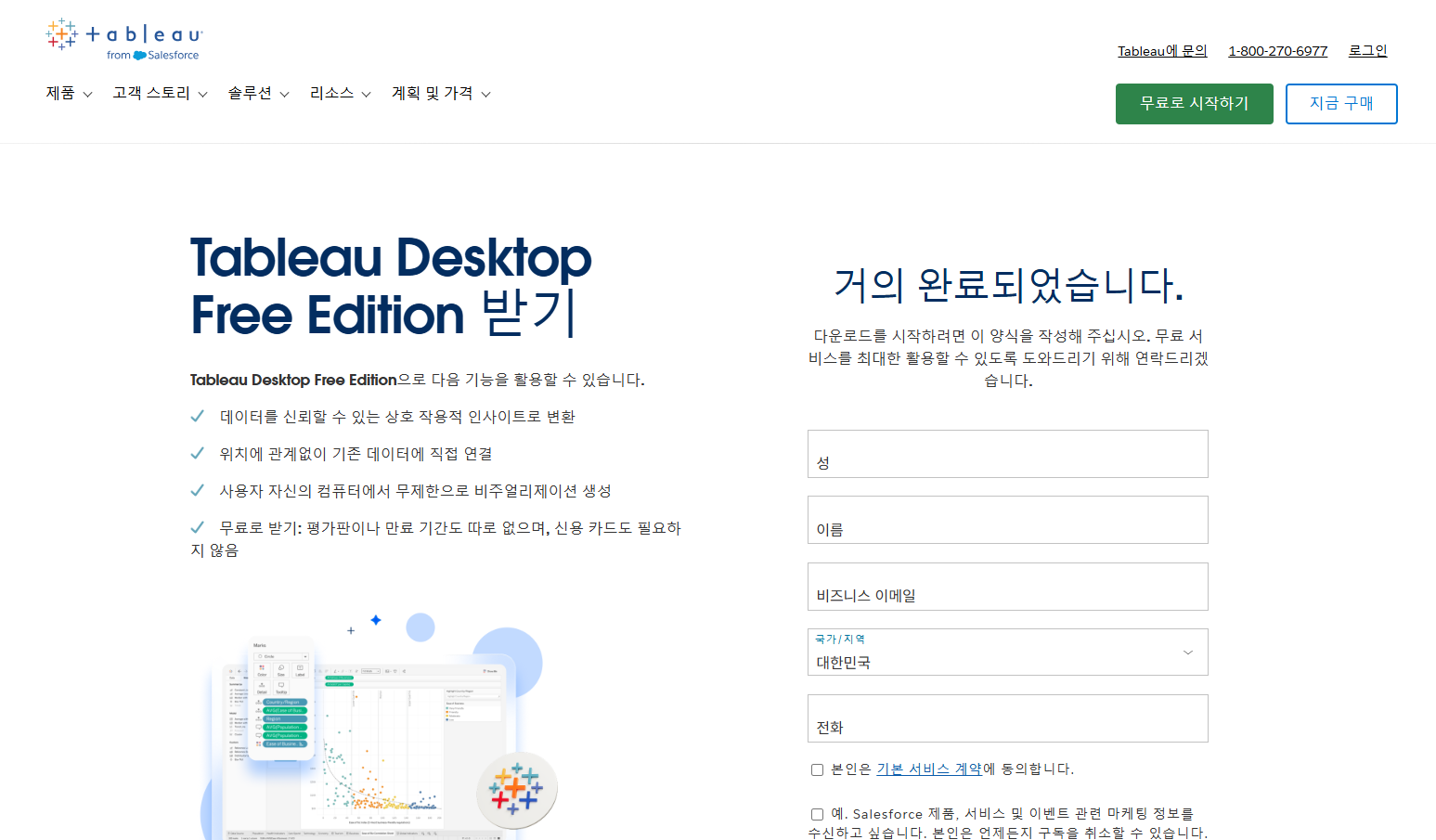
Task: Click the text 데이터를 신뢰할 수 있는 상호 작용적 인사이트로 변환
Action: point(397,417)
